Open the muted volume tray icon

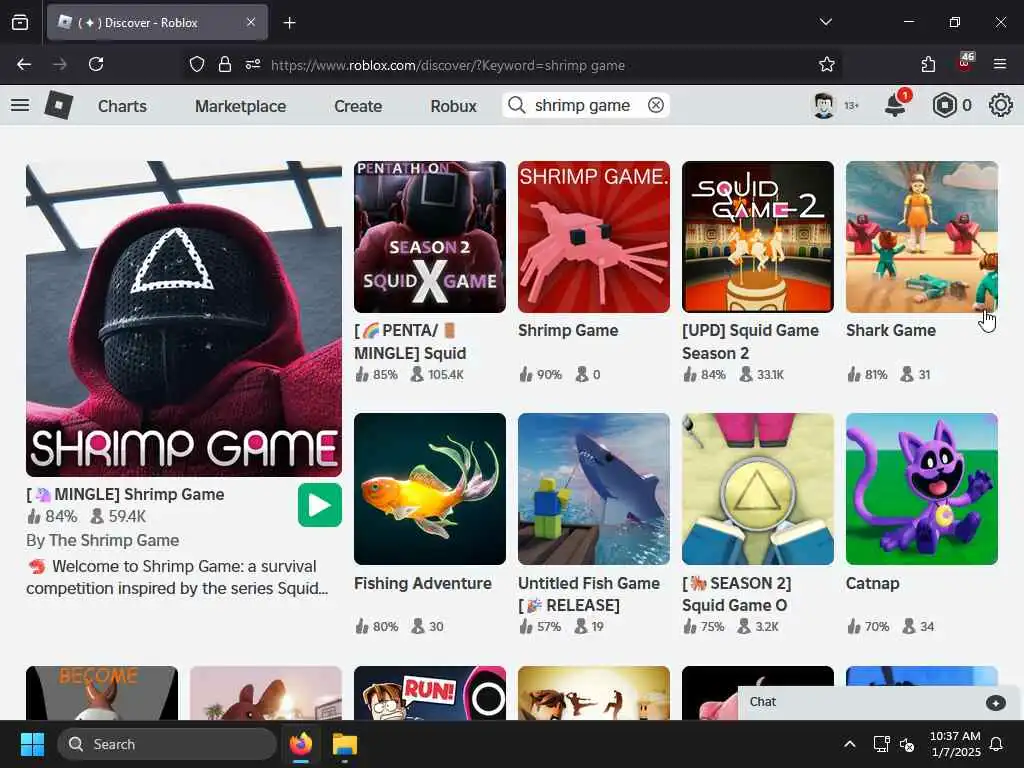click(907, 744)
